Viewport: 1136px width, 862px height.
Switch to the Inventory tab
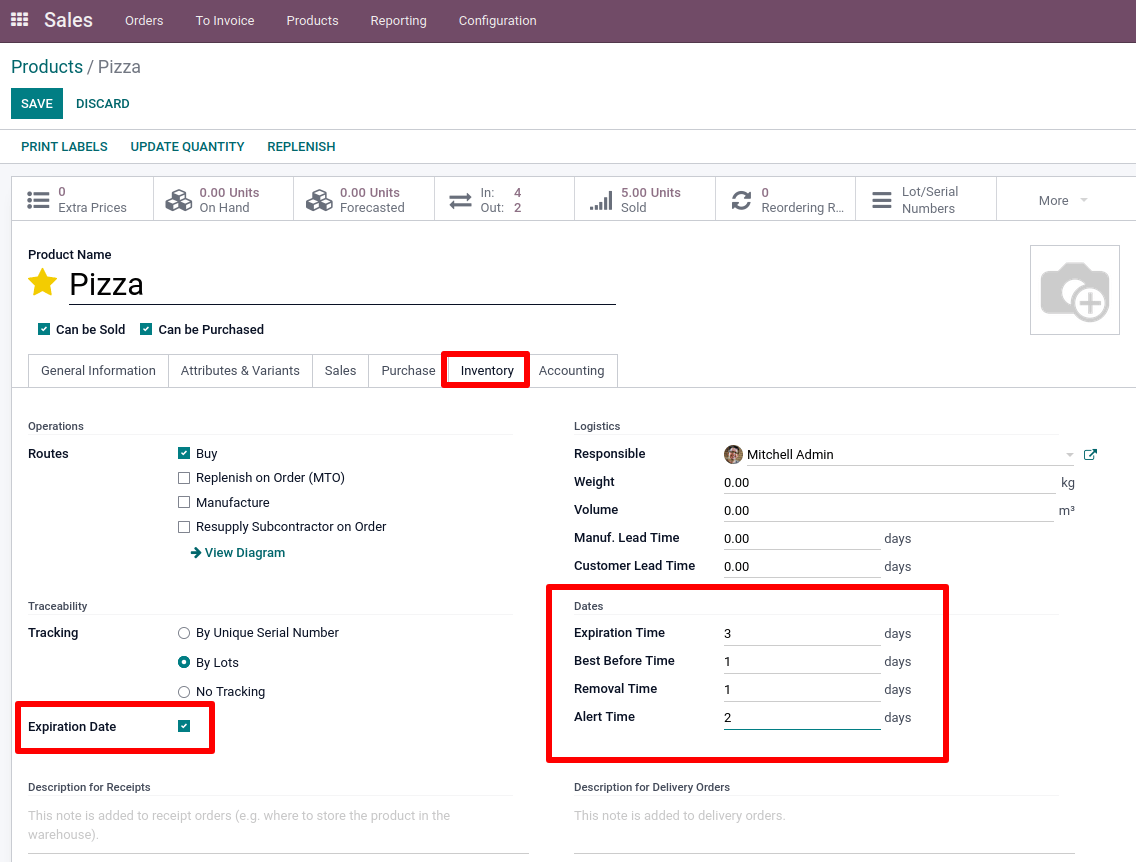tap(487, 370)
